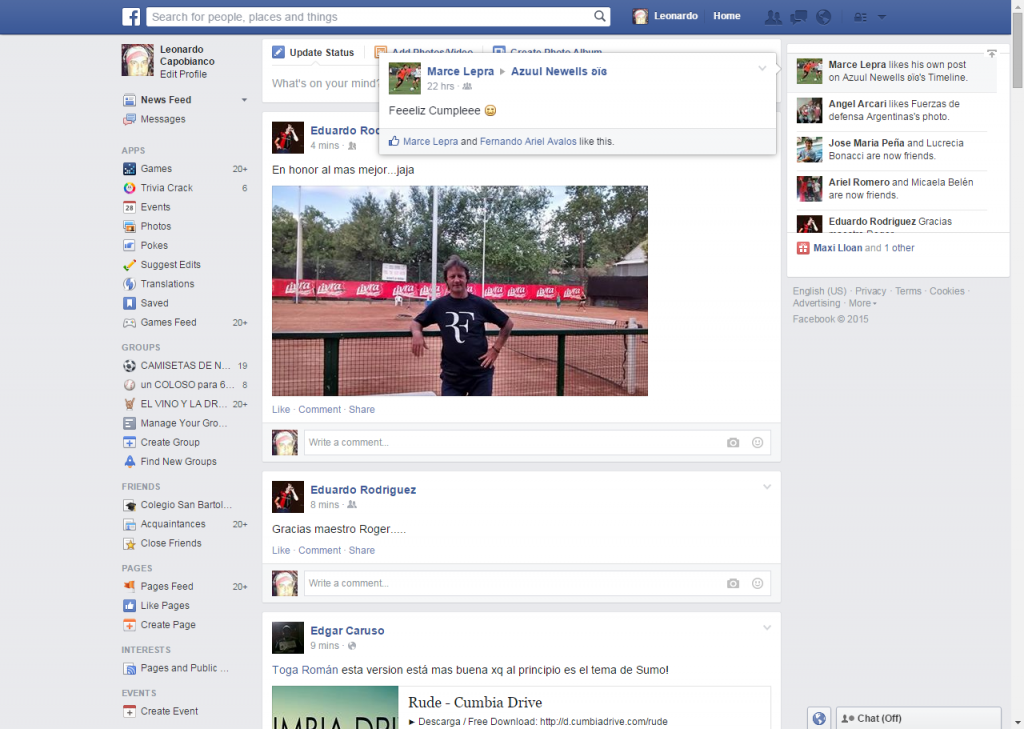Collapse the ticker panel arrow
This screenshot has height=729, width=1024.
tap(991, 54)
